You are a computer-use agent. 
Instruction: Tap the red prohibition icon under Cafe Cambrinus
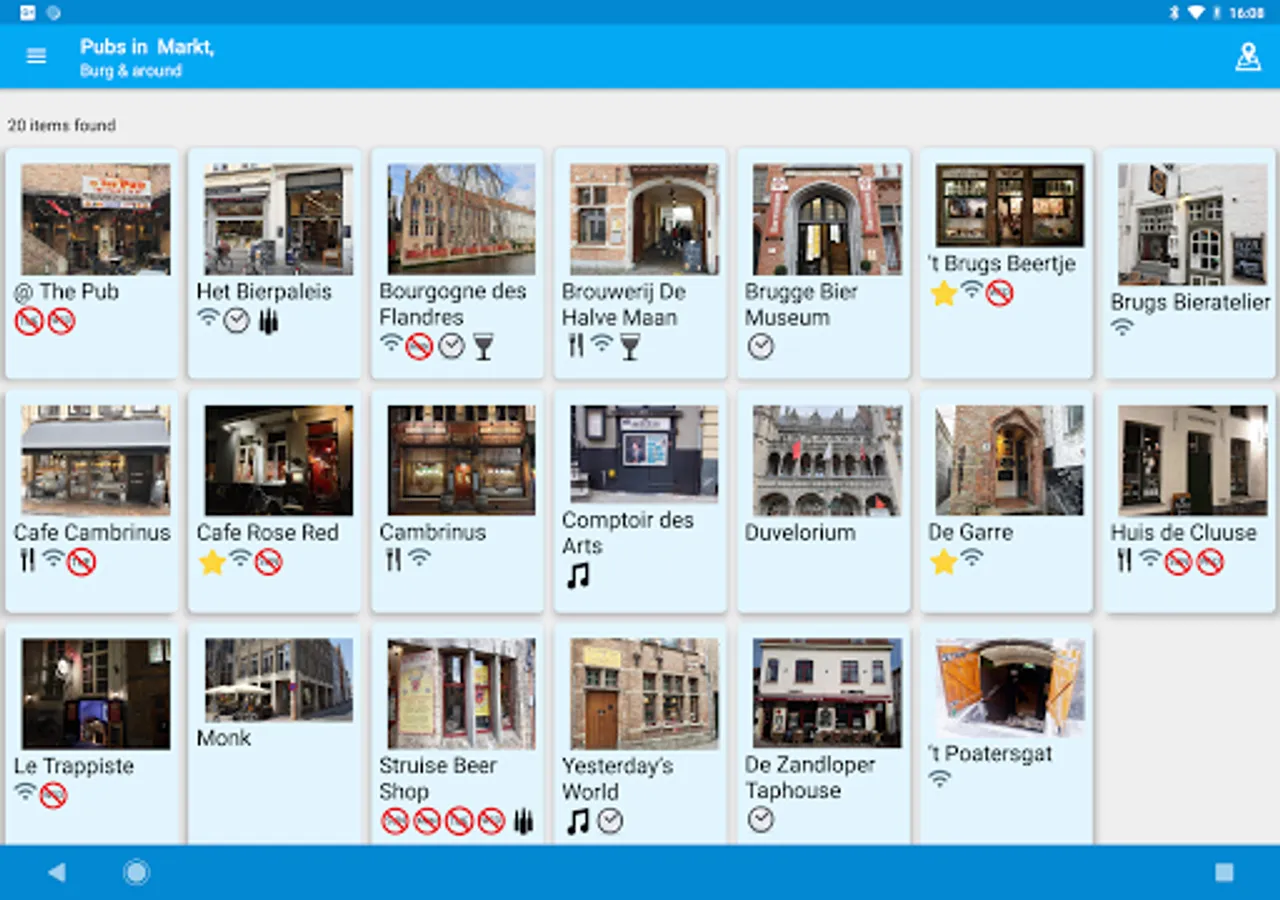81,562
